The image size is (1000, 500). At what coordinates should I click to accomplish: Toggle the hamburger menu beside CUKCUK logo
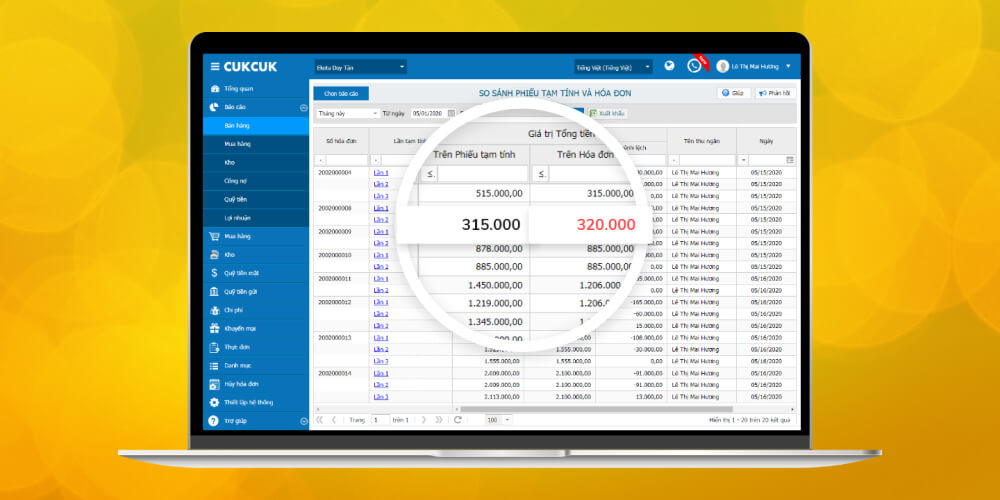point(215,66)
